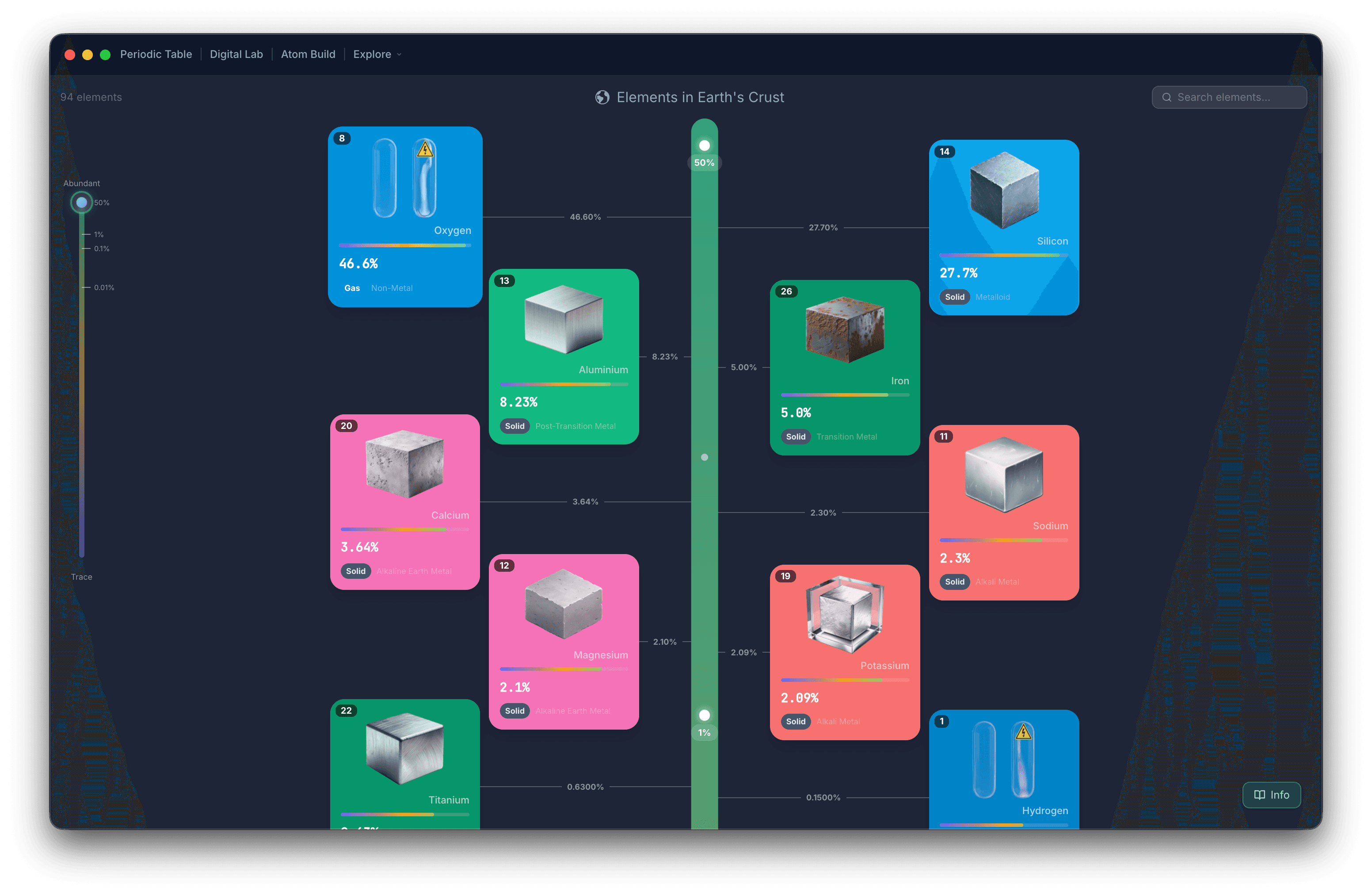Click the Solid tag on Calcium card

(x=356, y=571)
